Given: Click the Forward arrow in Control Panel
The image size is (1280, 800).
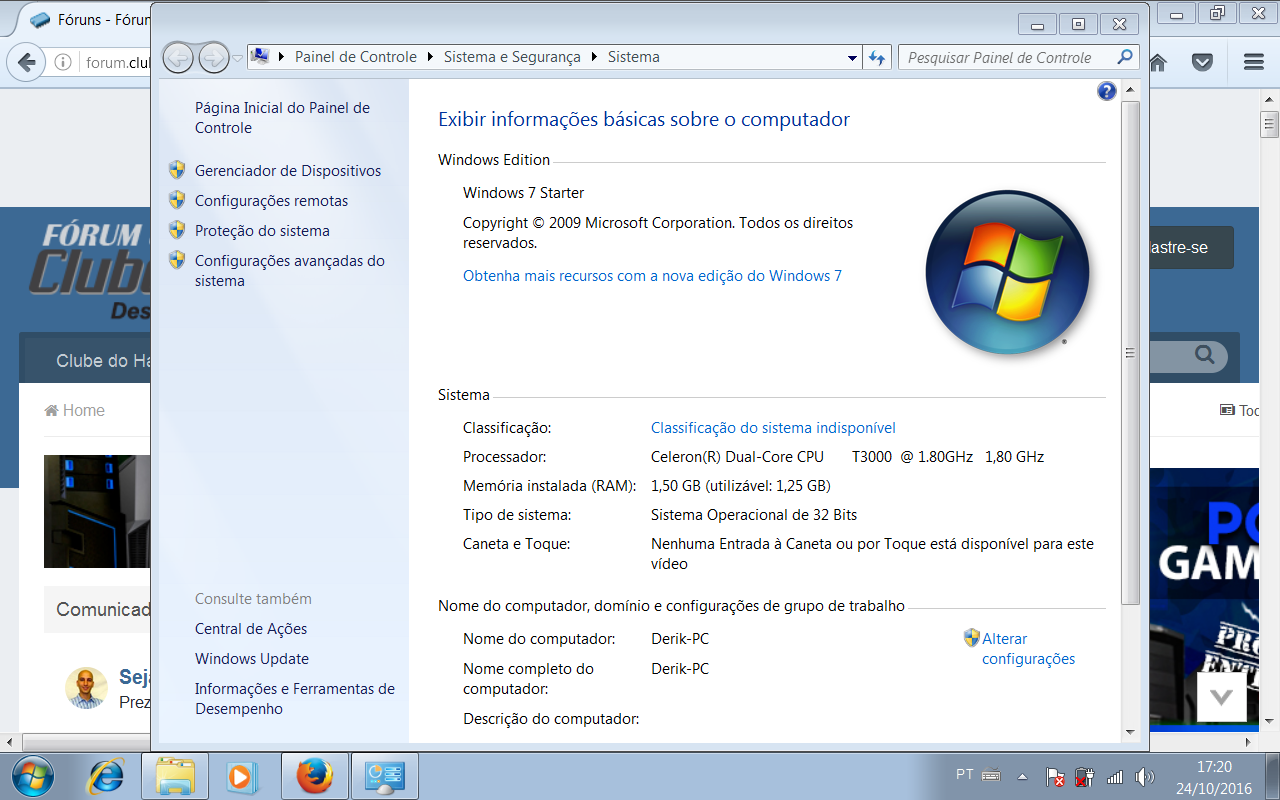Looking at the screenshot, I should click(x=213, y=57).
